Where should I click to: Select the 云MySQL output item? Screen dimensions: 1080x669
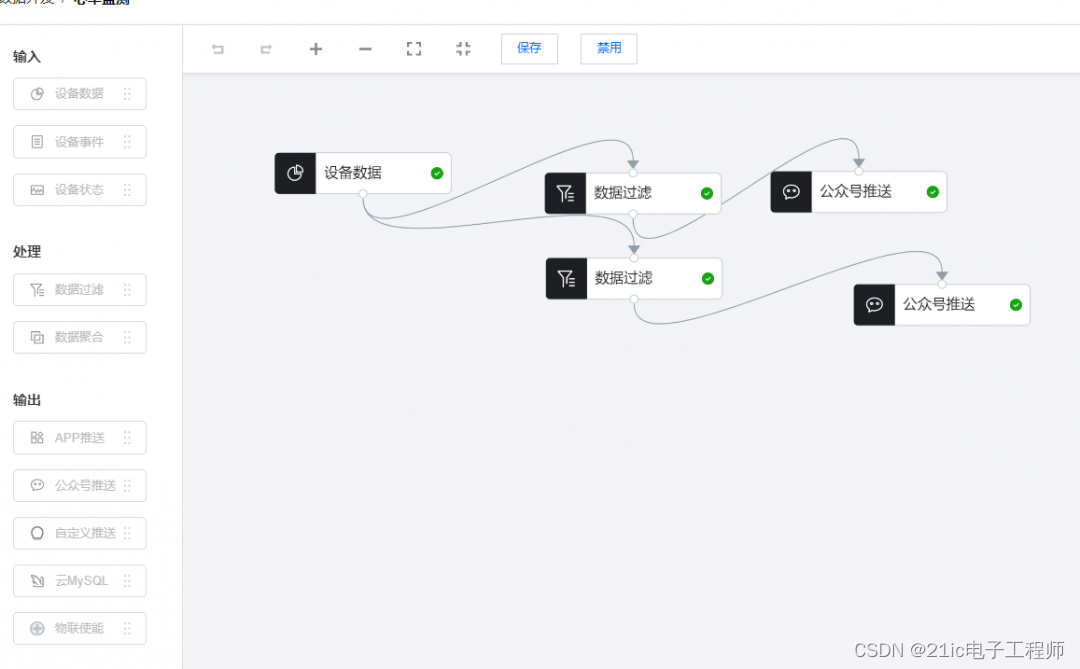[x=80, y=581]
